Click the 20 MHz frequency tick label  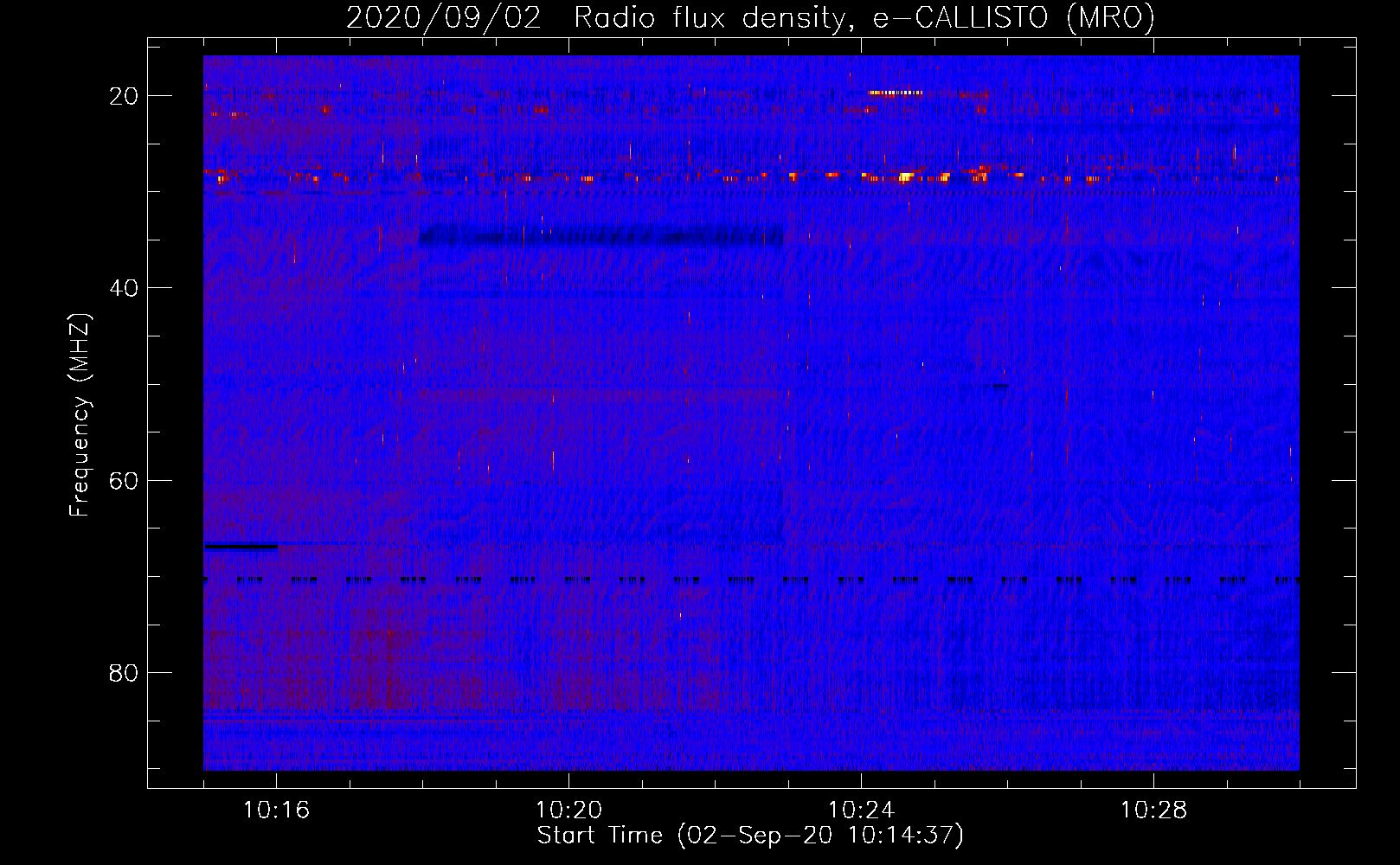[x=124, y=96]
